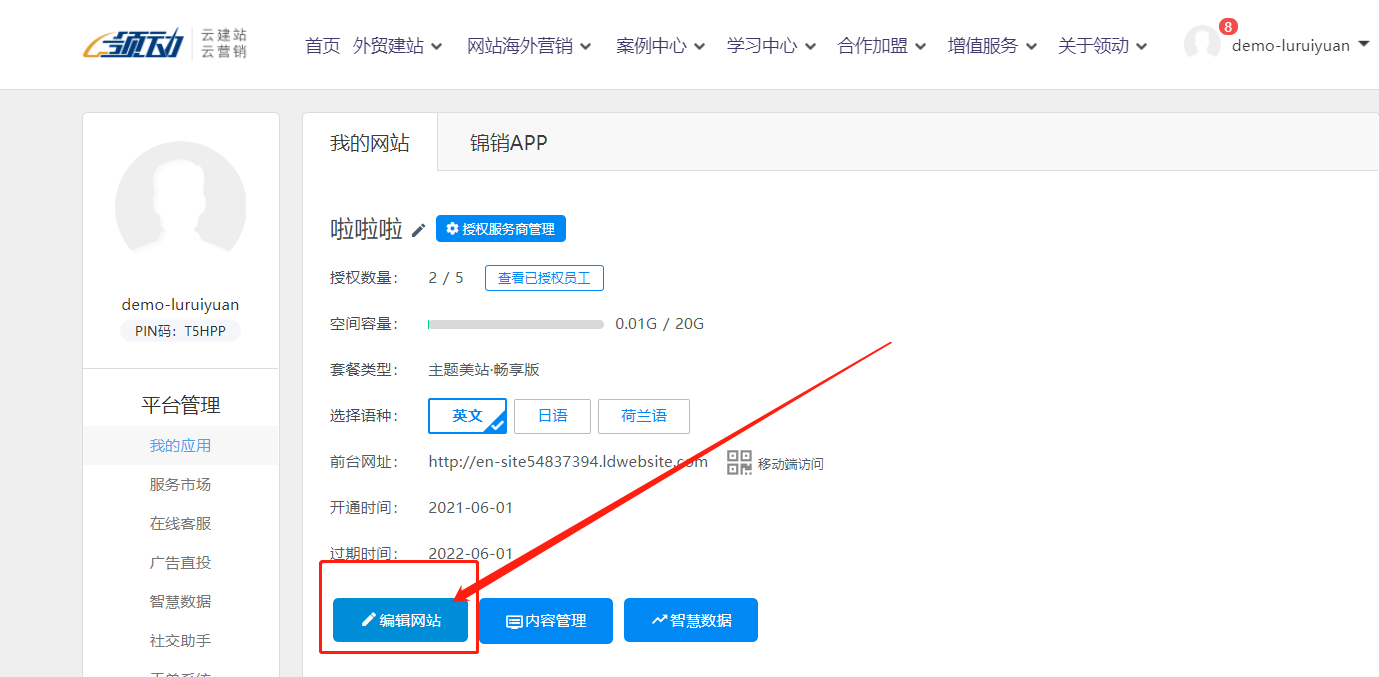Click the sidebar username demo-luruiyuan
Image resolution: width=1379 pixels, height=677 pixels.
181,305
